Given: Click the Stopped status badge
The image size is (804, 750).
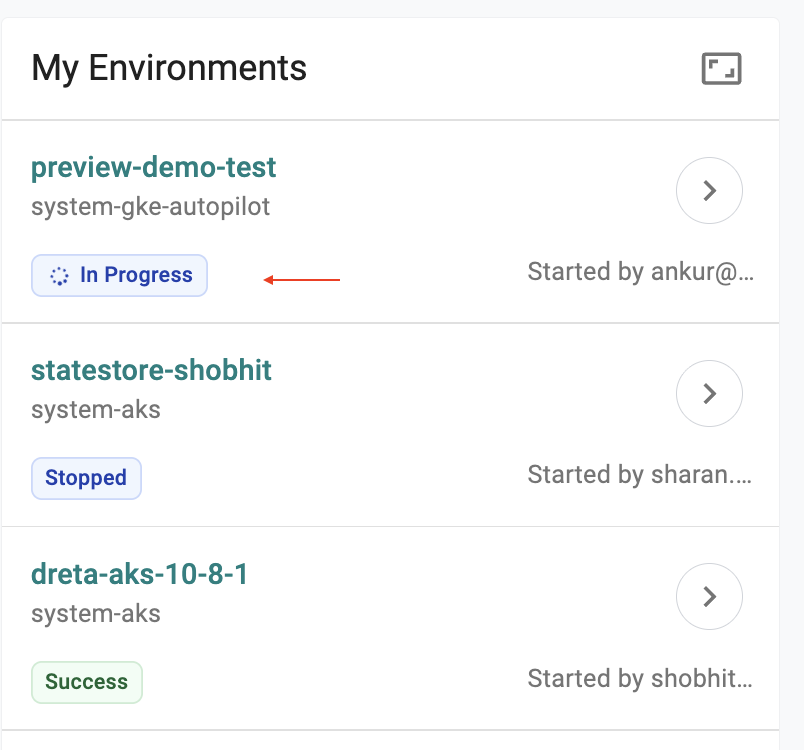Looking at the screenshot, I should [x=86, y=478].
